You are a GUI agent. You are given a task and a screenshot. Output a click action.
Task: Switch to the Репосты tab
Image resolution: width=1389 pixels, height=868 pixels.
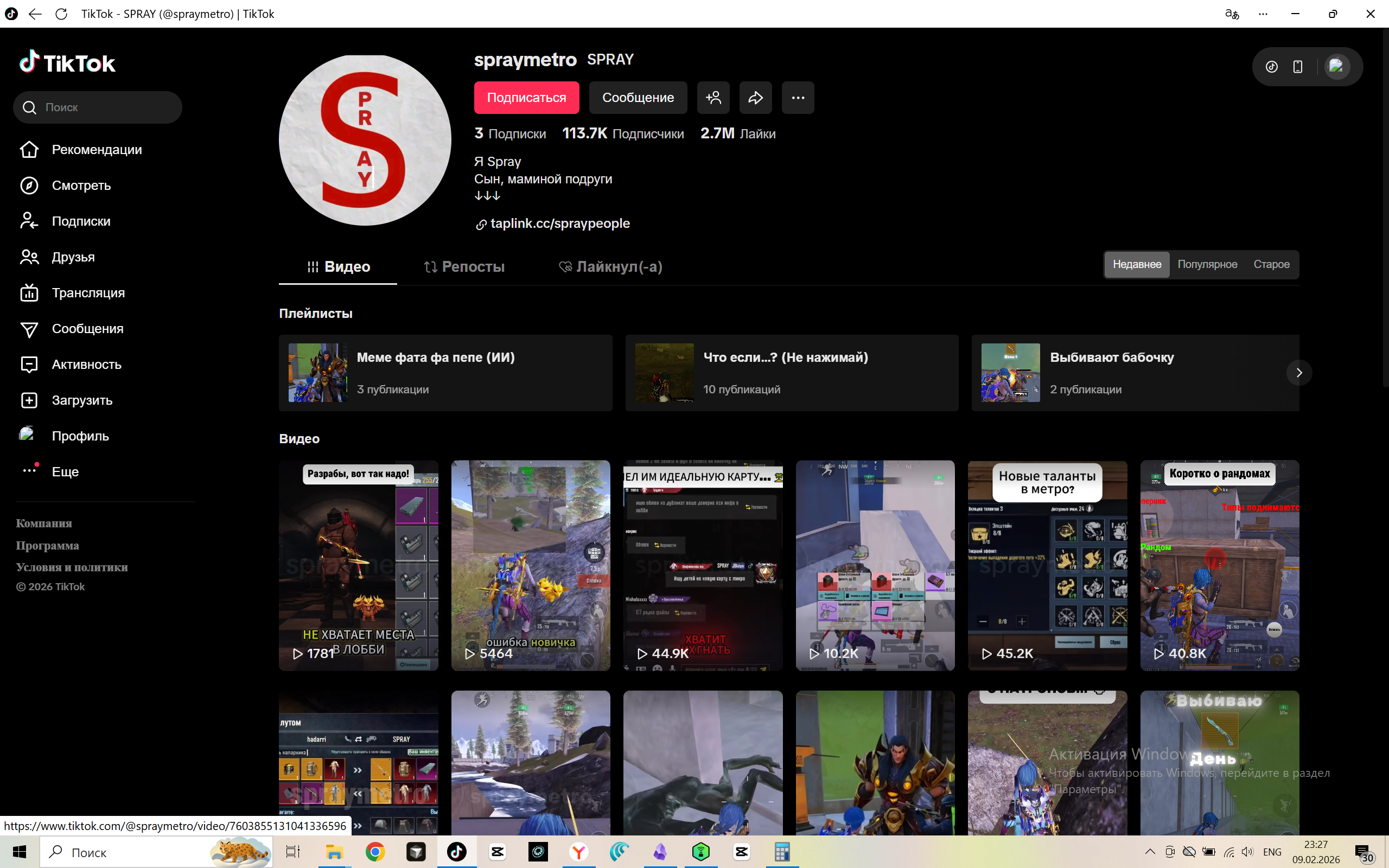click(x=464, y=266)
